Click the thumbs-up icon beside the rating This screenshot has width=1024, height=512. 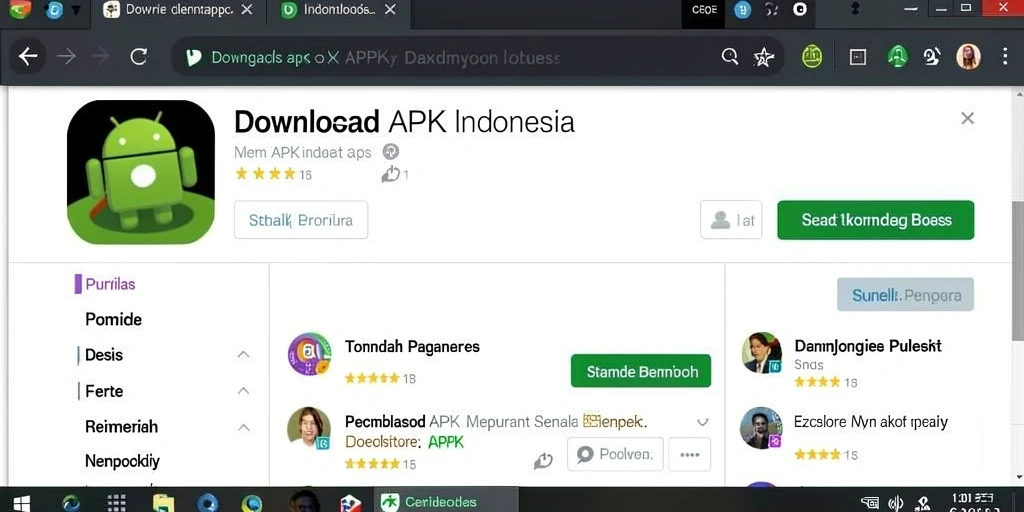point(391,174)
